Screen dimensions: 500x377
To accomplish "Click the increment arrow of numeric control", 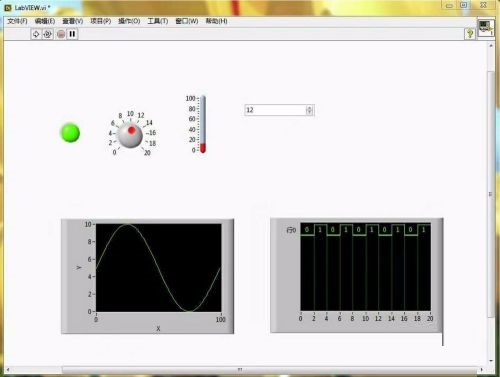I will [x=310, y=108].
